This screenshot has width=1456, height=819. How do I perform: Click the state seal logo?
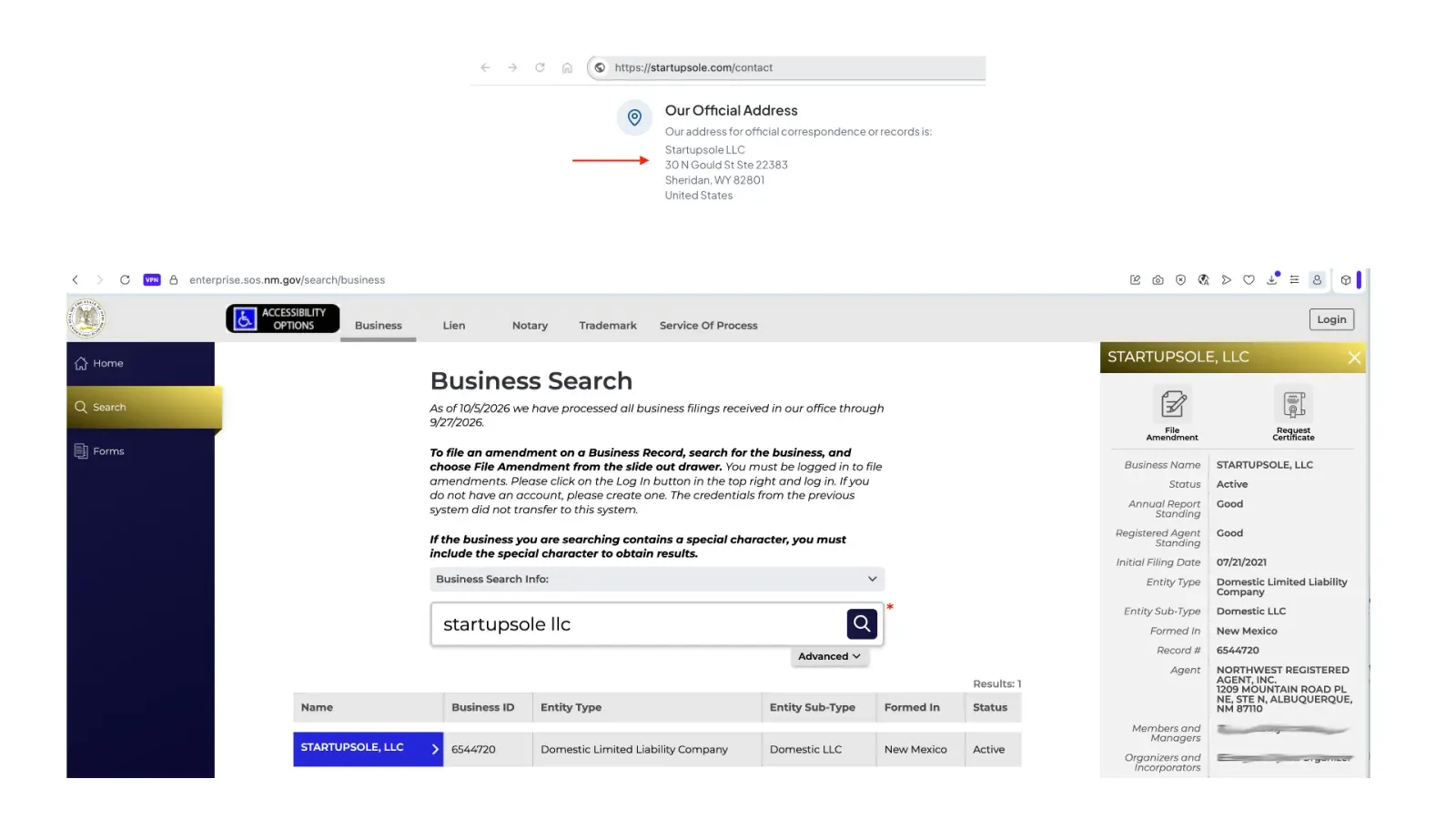86,318
